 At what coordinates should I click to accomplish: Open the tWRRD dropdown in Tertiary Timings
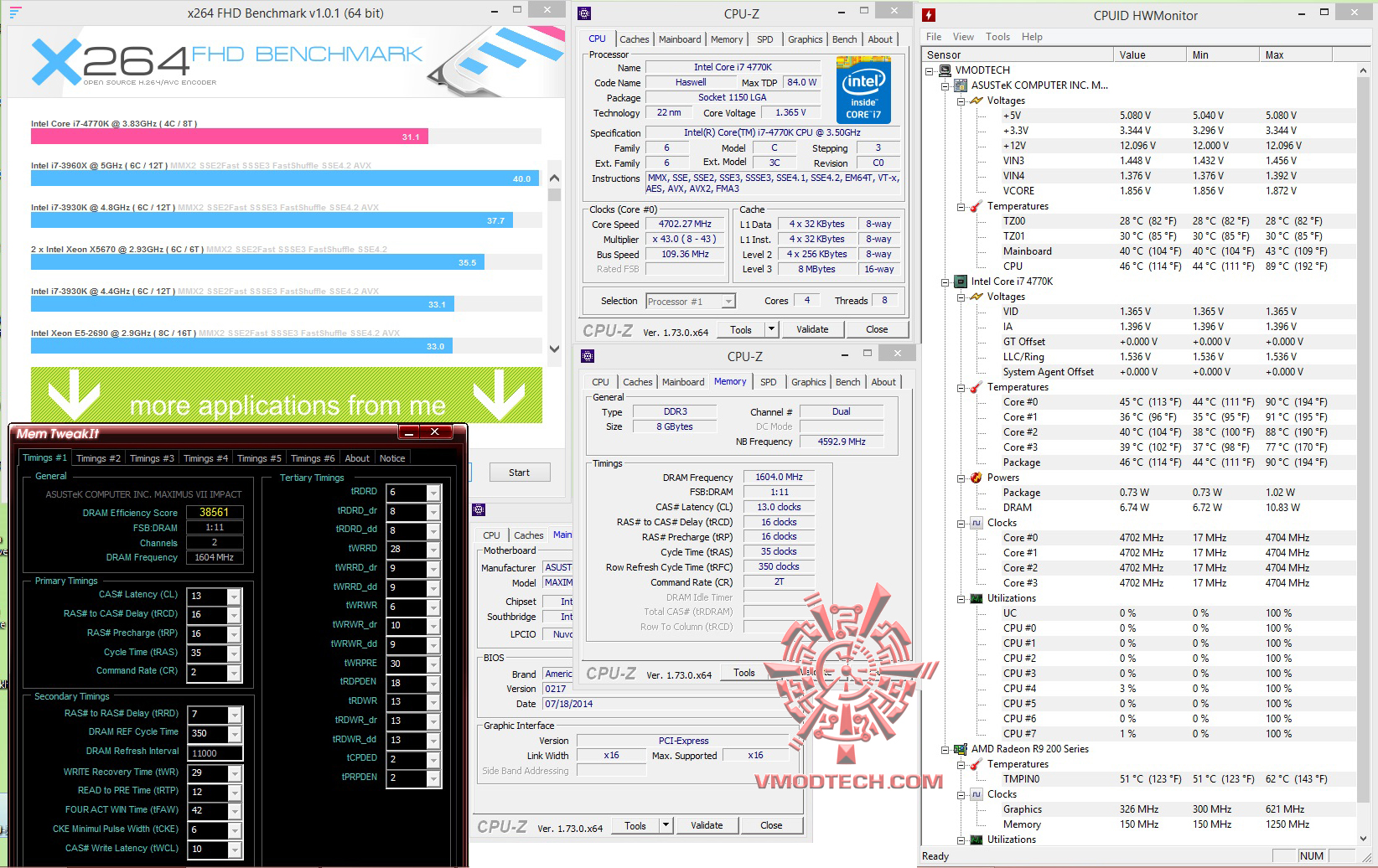(433, 550)
